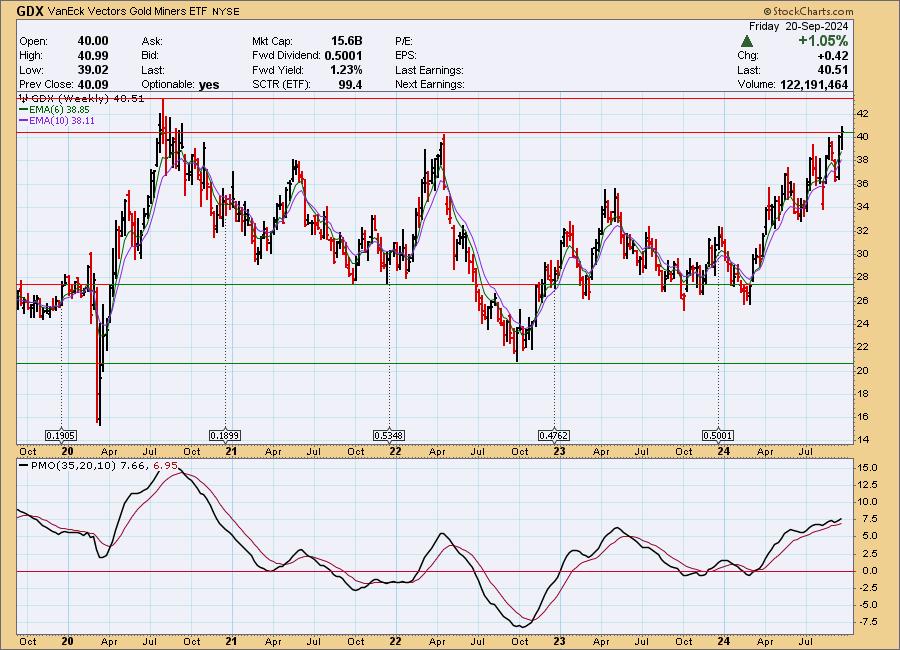Click year label 23 under PMO panel
The width and height of the screenshot is (900, 650).
559,642
